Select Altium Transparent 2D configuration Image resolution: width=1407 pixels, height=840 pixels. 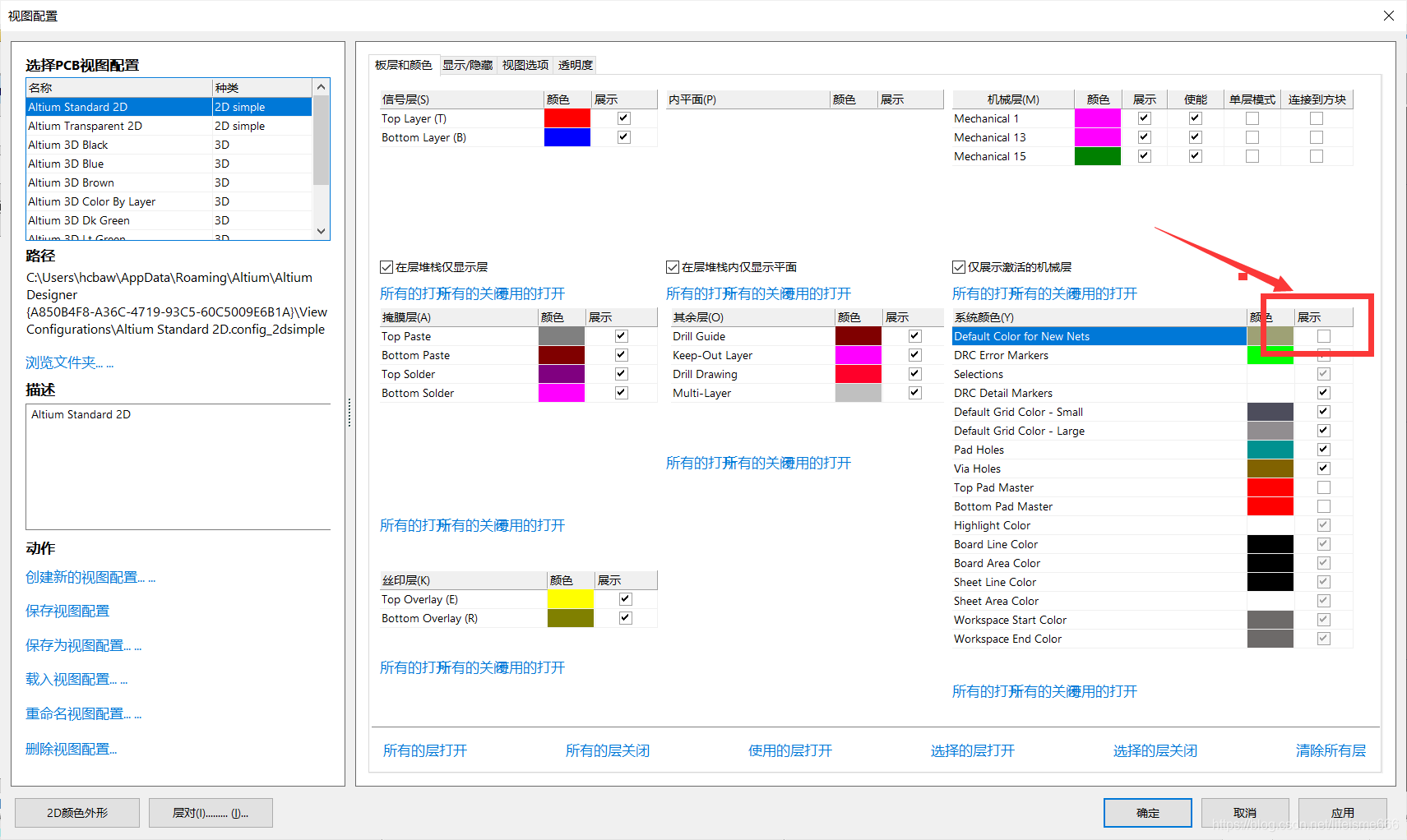169,126
